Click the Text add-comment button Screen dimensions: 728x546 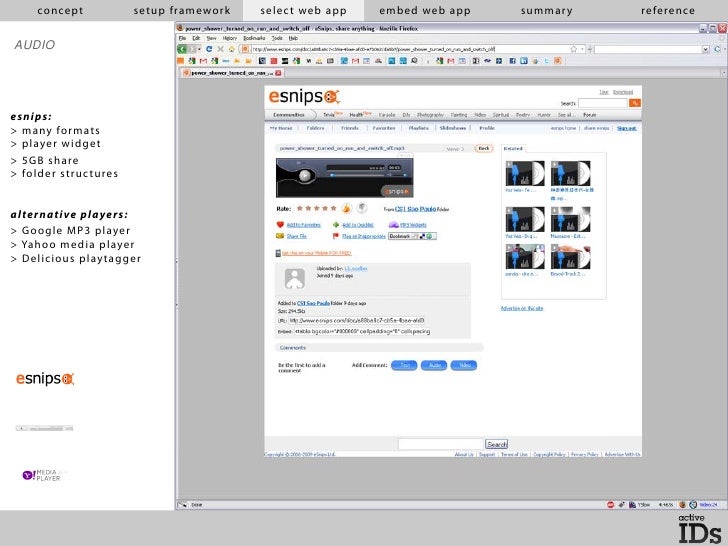click(x=405, y=365)
